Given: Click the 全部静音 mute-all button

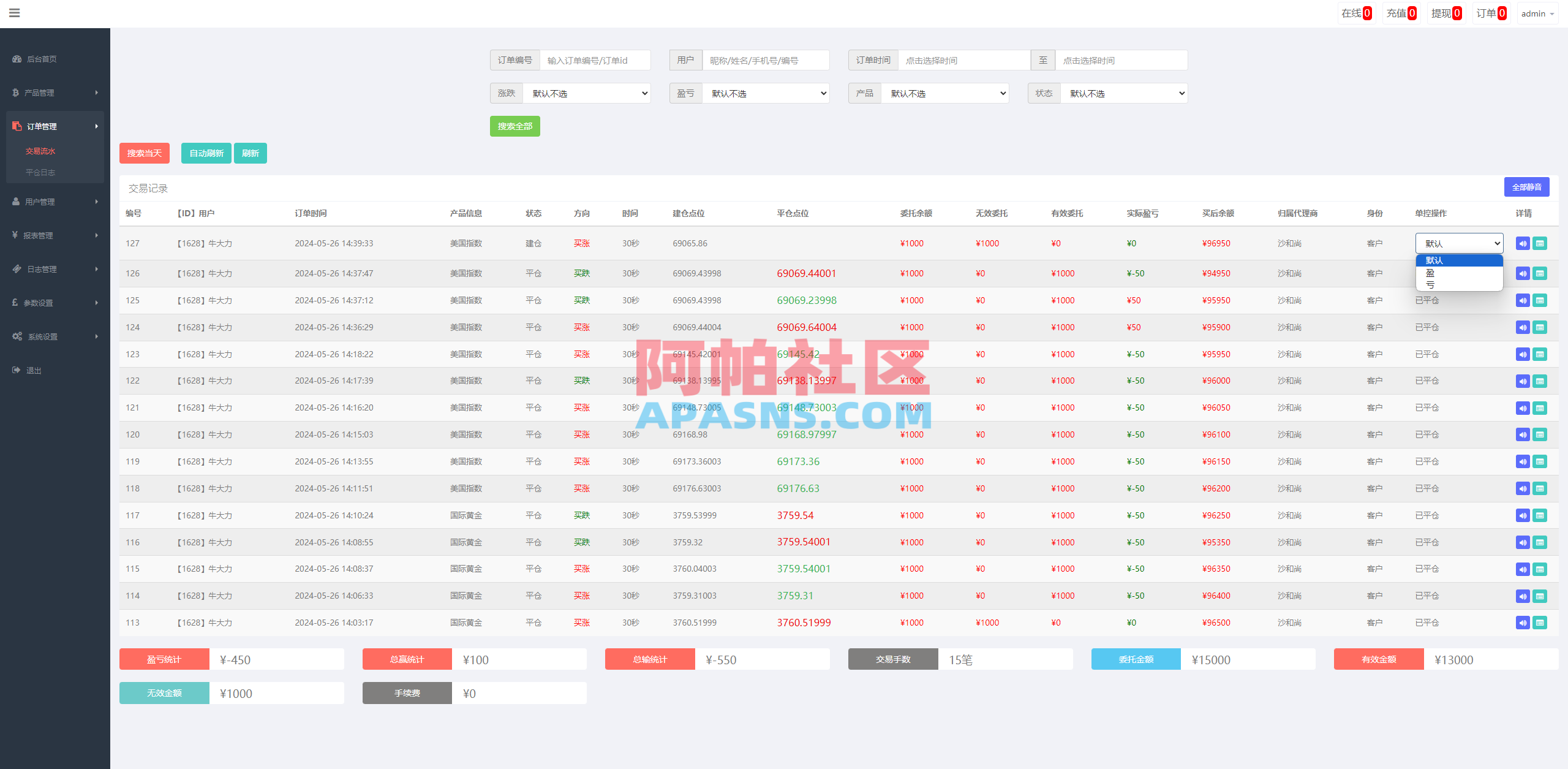Looking at the screenshot, I should (1526, 187).
